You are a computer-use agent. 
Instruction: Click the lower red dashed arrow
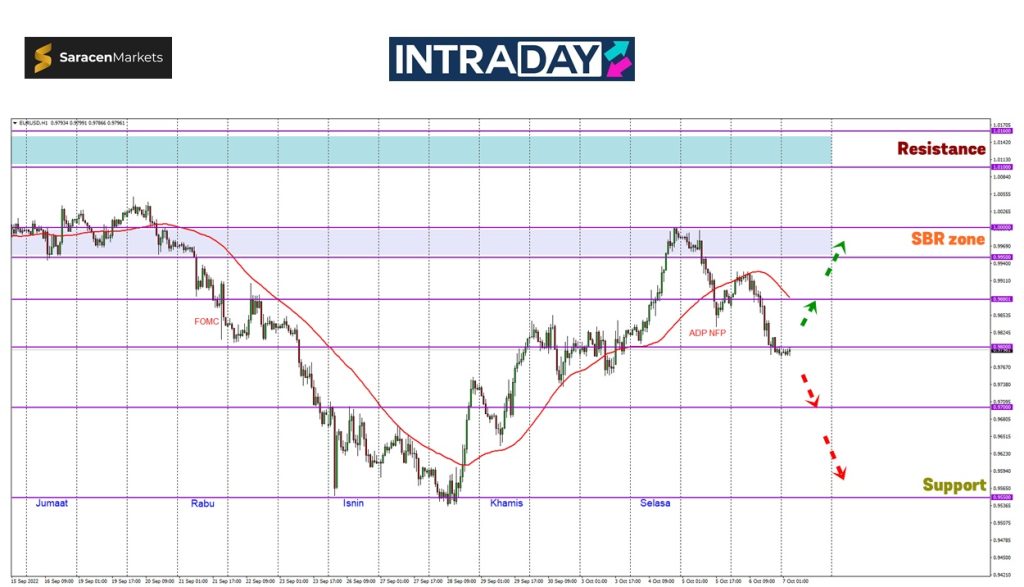[x=834, y=456]
